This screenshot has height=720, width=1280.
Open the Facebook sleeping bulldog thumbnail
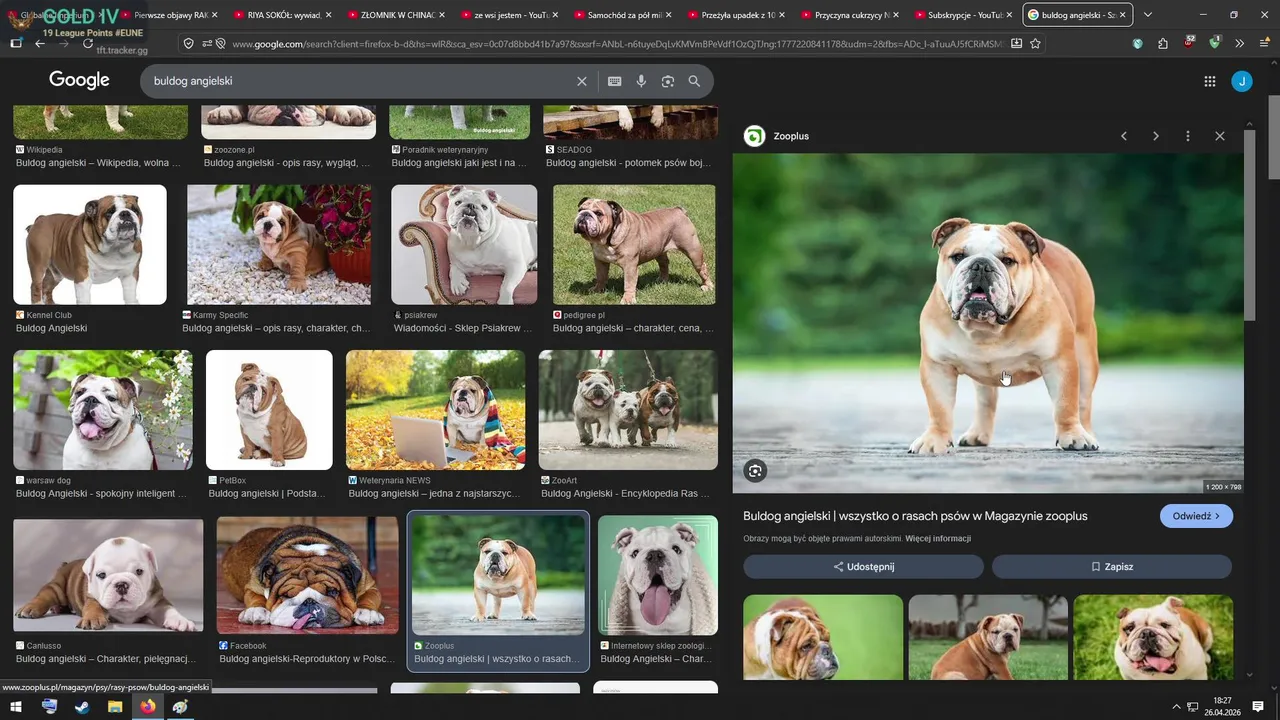pyautogui.click(x=307, y=577)
